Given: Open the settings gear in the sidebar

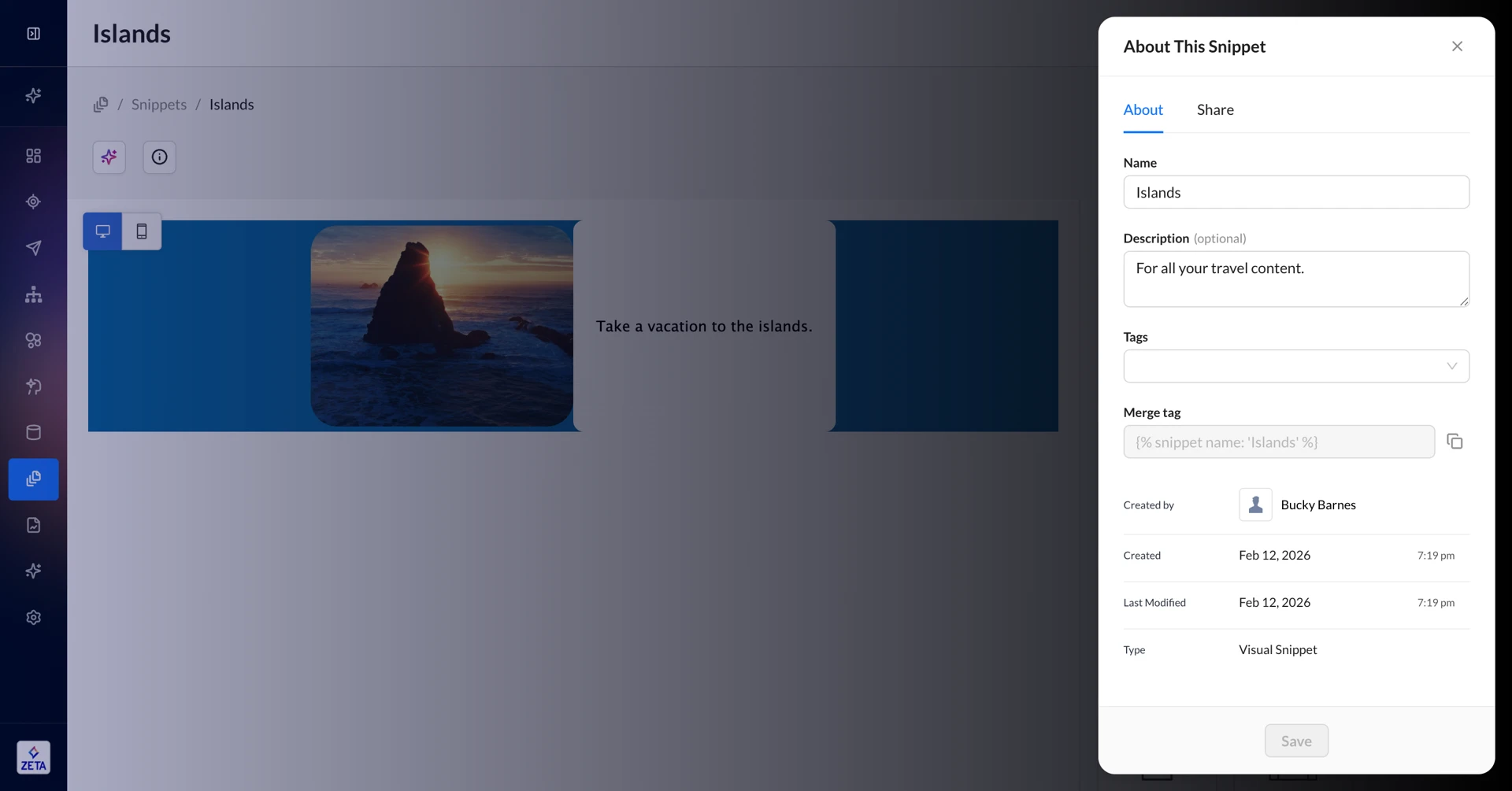Looking at the screenshot, I should pyautogui.click(x=33, y=617).
